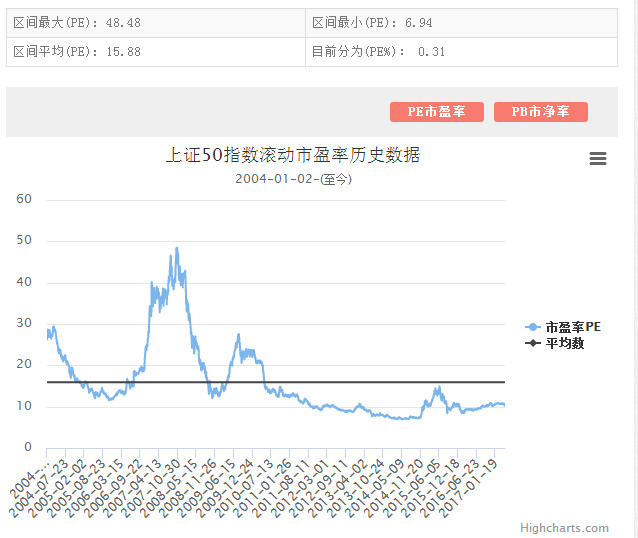Click x-axis date label 2017-01-19
Viewport: 638px width, 538px height.
pyautogui.click(x=469, y=488)
